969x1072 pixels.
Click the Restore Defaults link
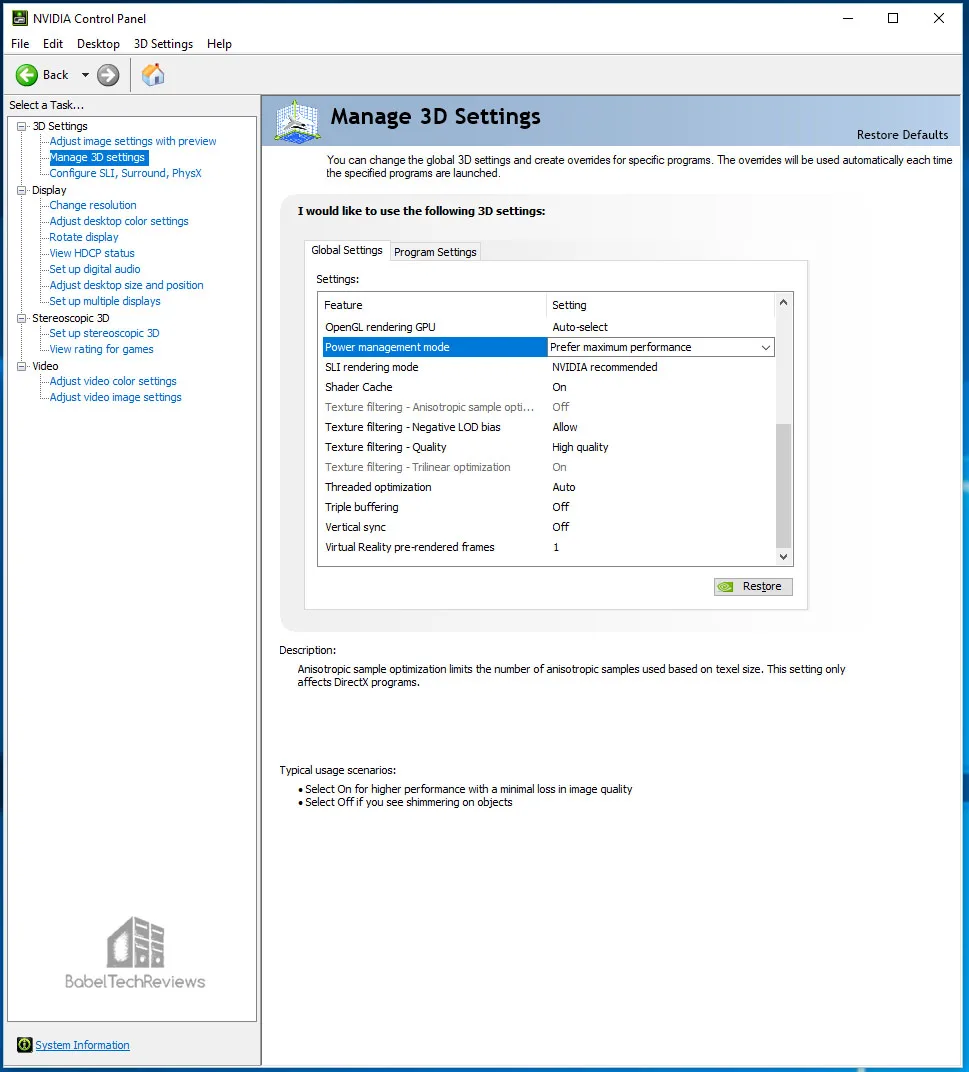coord(902,135)
